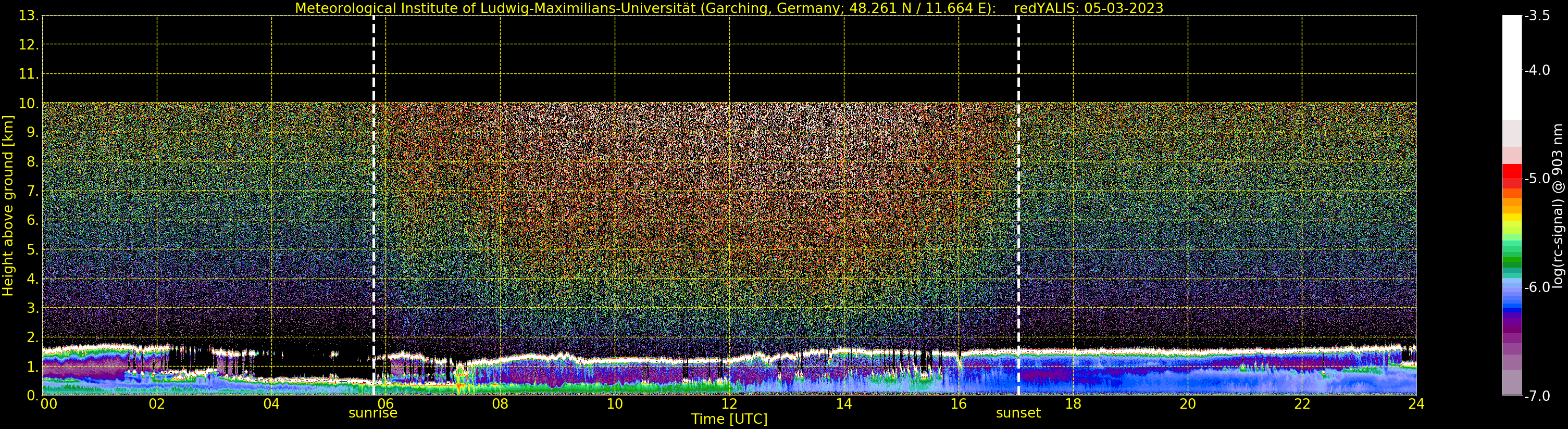Screen dimensions: 1568x429
Task: Click the "20" time axis tick label
Action: point(1188,404)
